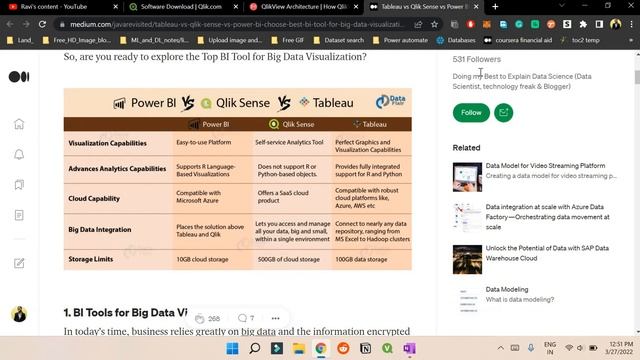640x360 pixels.
Task: Subscribe to author emails via envelope button
Action: (x=503, y=113)
